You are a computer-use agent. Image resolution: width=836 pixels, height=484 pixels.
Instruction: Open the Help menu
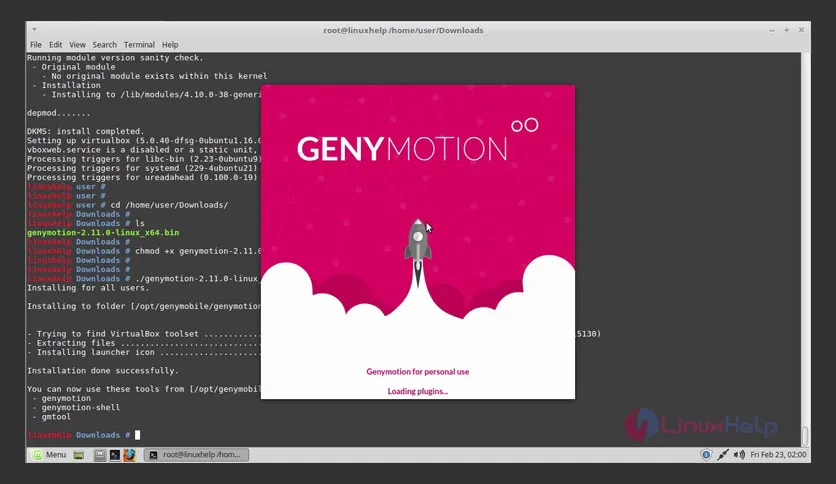(170, 45)
